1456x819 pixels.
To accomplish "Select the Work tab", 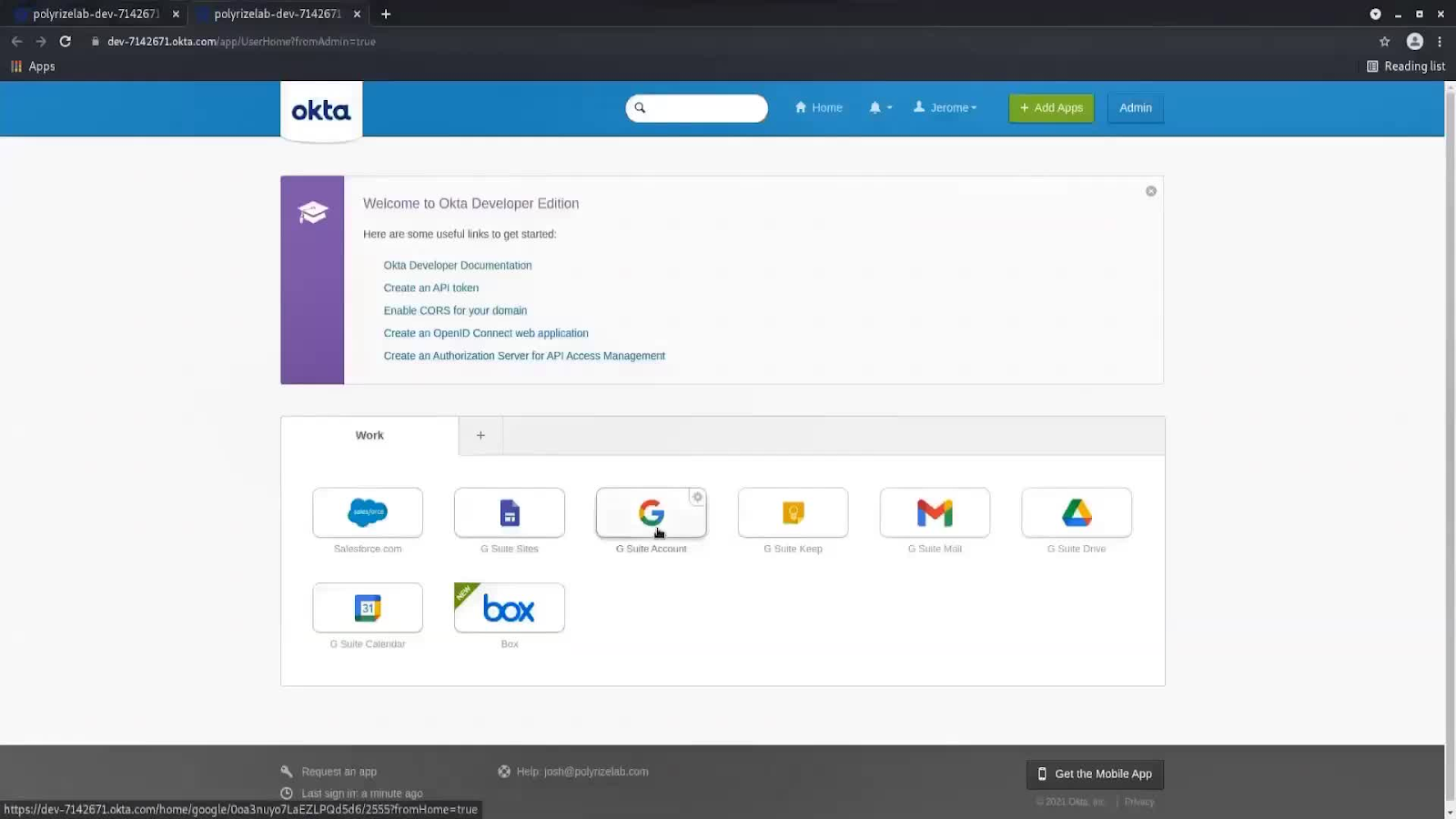I will point(369,436).
